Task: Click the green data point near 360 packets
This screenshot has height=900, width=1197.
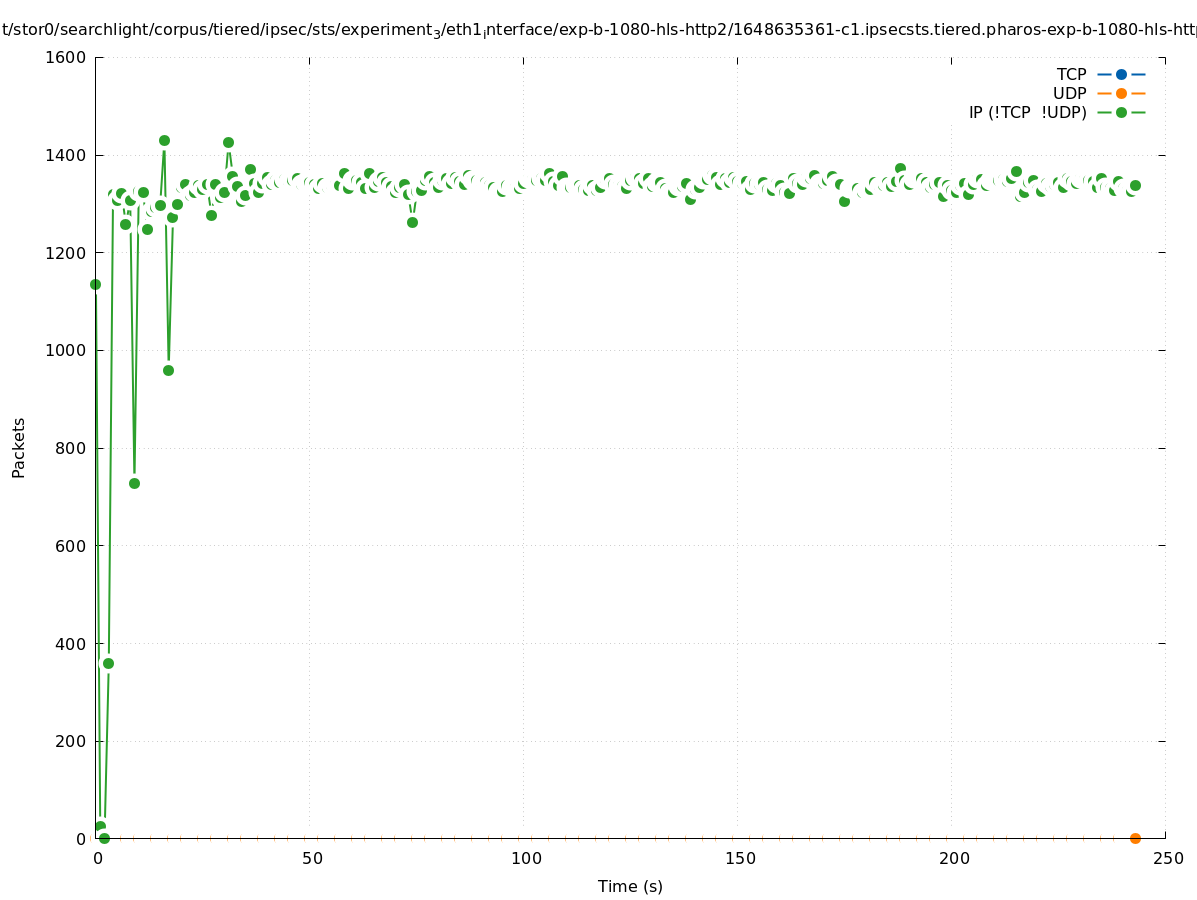Action: click(x=108, y=663)
